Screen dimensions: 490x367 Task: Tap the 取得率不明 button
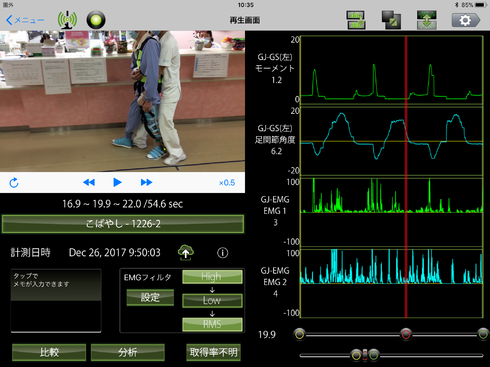(x=213, y=352)
